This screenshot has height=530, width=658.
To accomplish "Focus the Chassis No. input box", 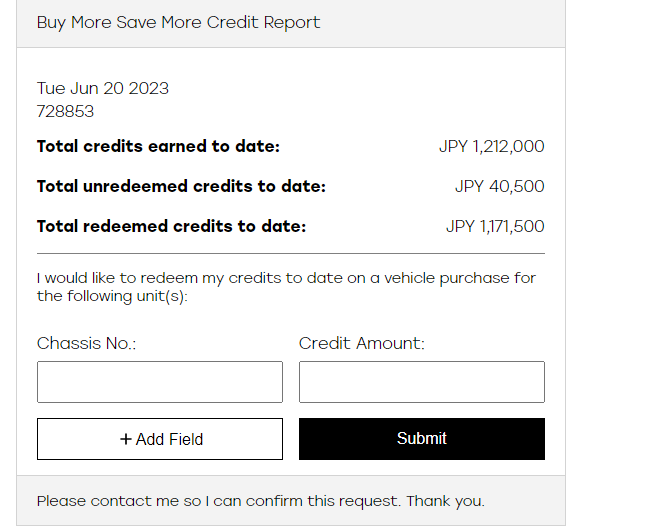I will click(160, 382).
